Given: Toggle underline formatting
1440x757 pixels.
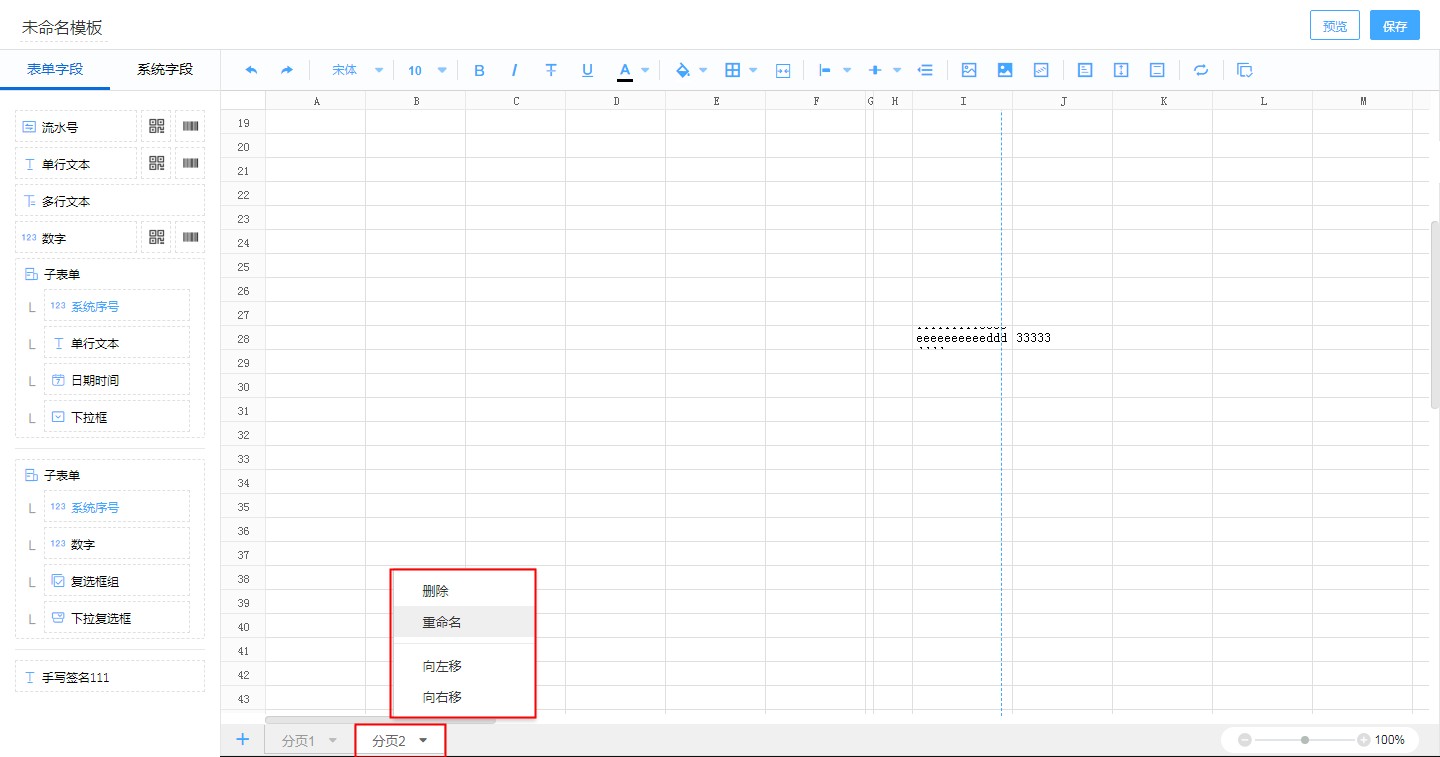Looking at the screenshot, I should pos(587,70).
